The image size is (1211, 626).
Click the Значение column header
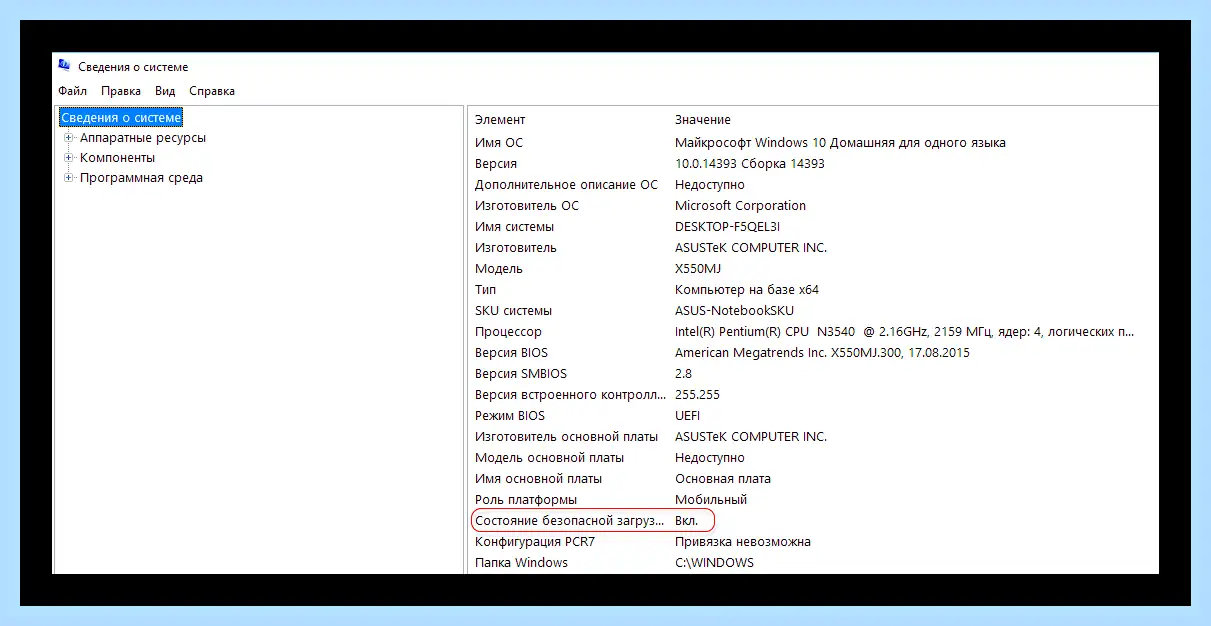[703, 120]
